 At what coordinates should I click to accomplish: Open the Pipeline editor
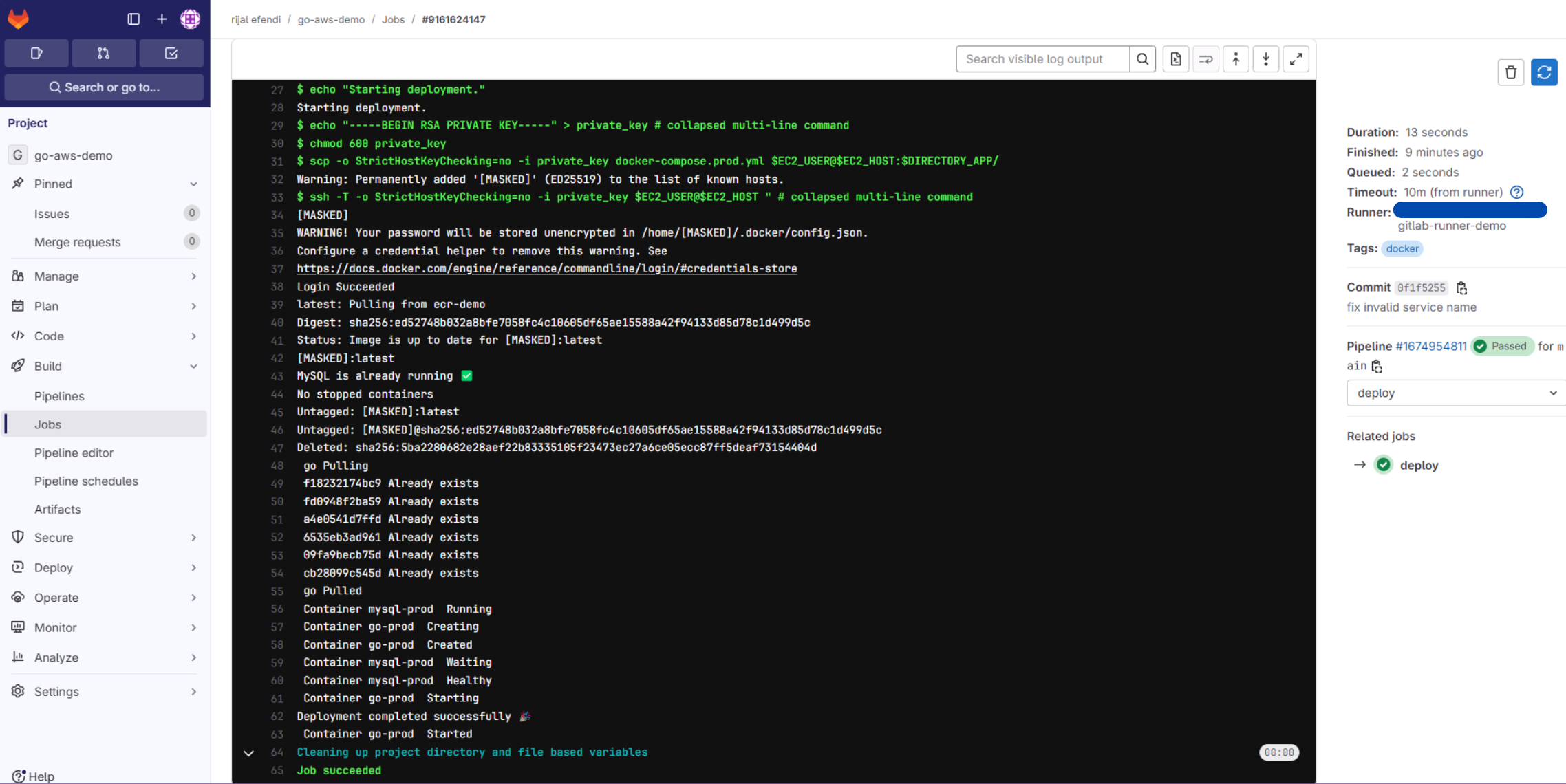(74, 453)
